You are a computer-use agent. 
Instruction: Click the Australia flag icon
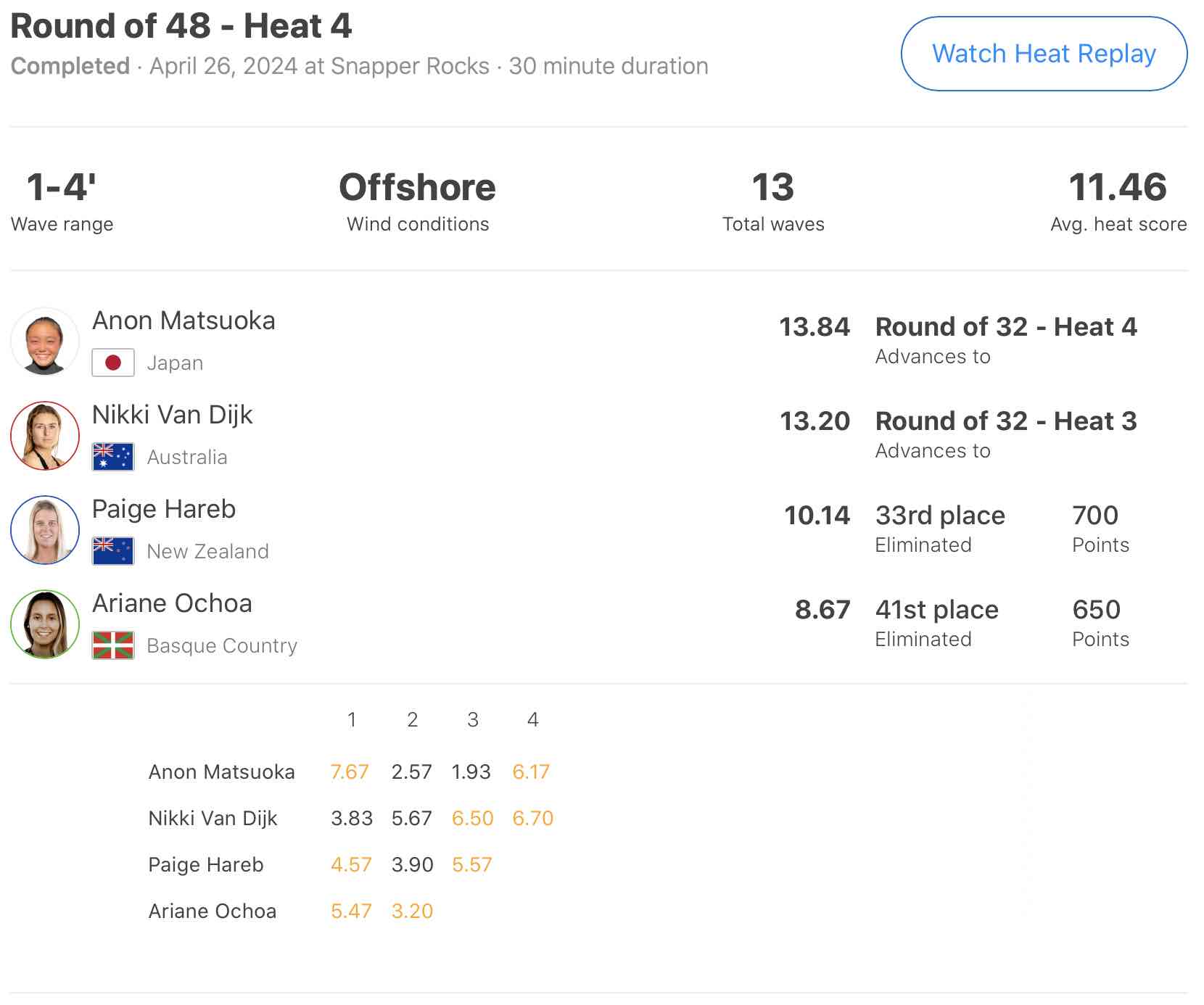113,457
